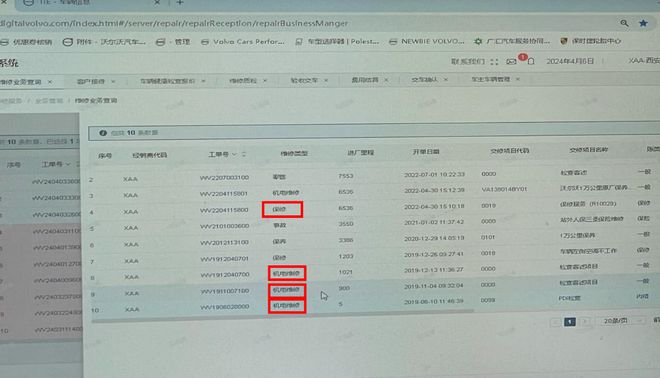Click work order WV2012113100

point(224,242)
